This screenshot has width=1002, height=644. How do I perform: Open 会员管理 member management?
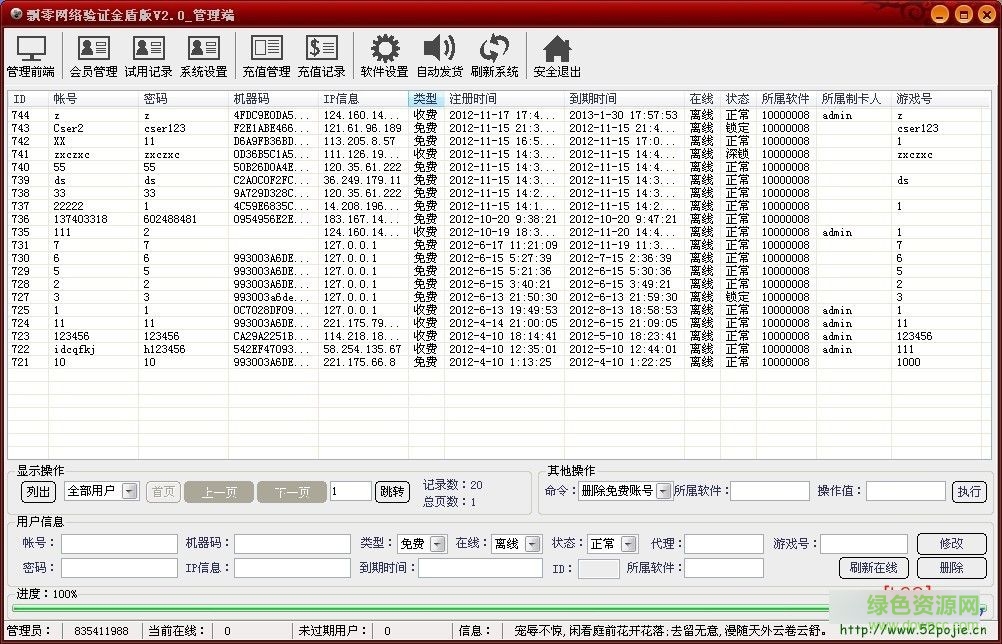coord(93,55)
